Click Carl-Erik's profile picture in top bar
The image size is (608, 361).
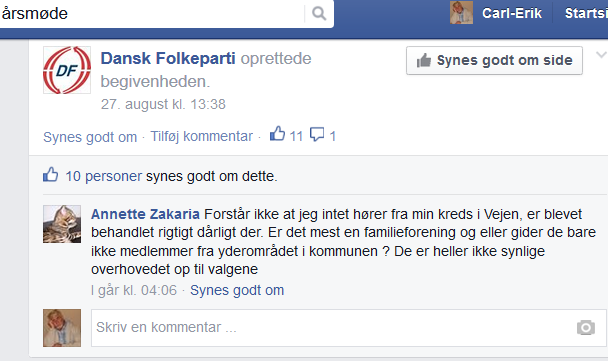[461, 12]
